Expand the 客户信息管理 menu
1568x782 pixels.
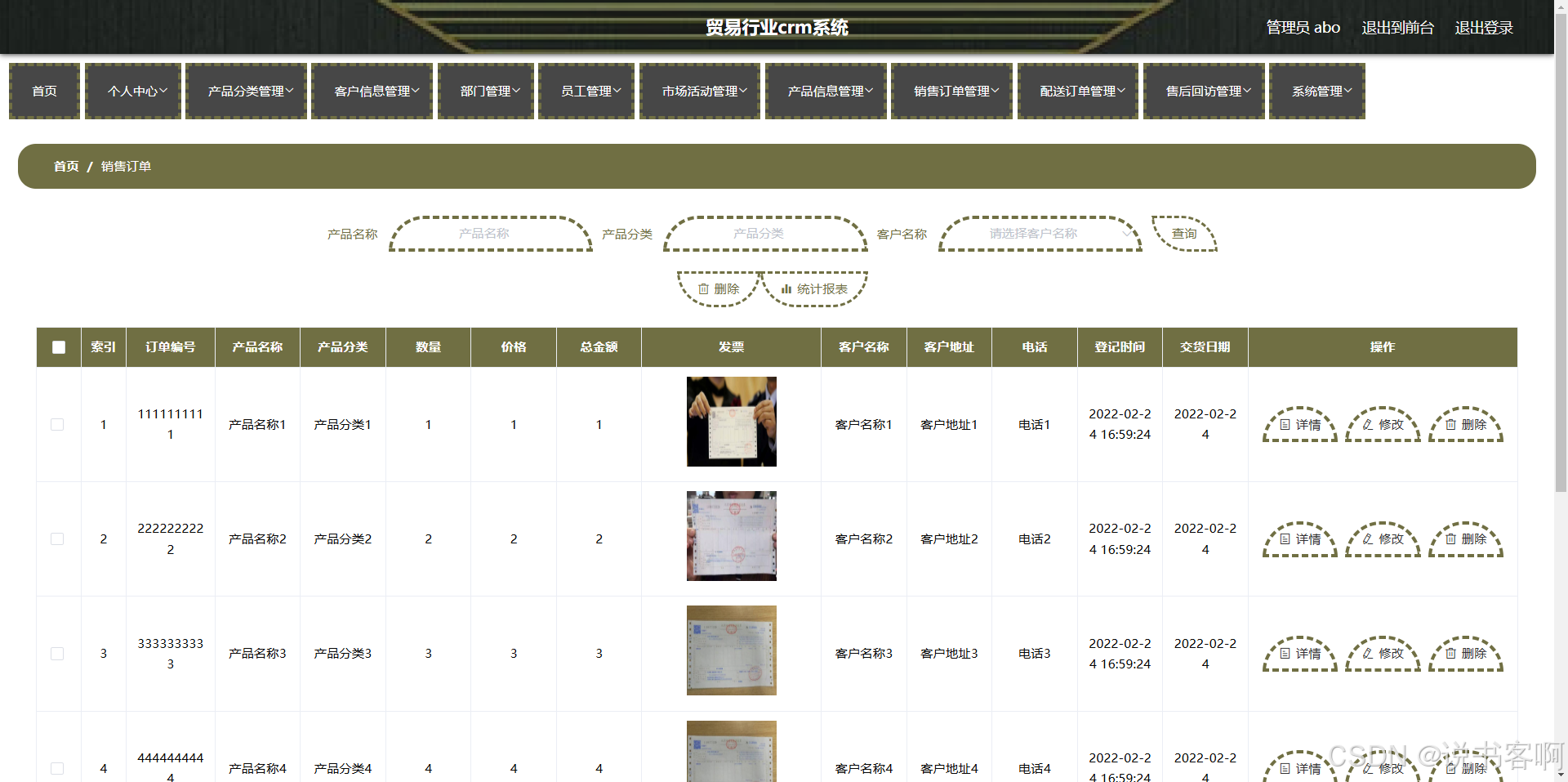[372, 92]
